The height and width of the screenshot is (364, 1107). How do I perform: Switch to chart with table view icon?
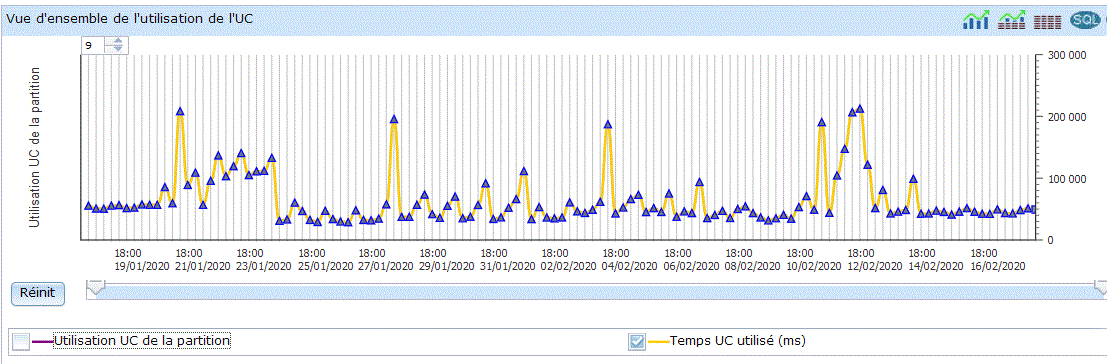tap(1012, 20)
